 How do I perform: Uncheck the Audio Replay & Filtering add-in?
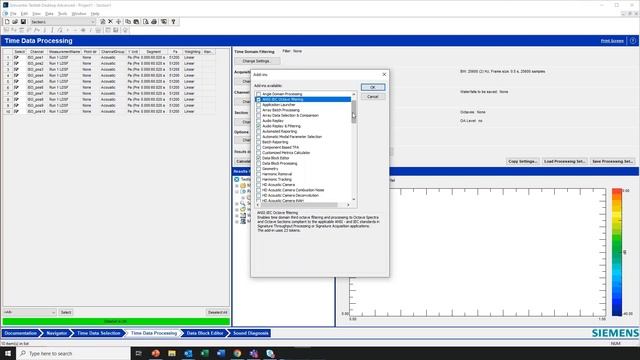[258, 126]
